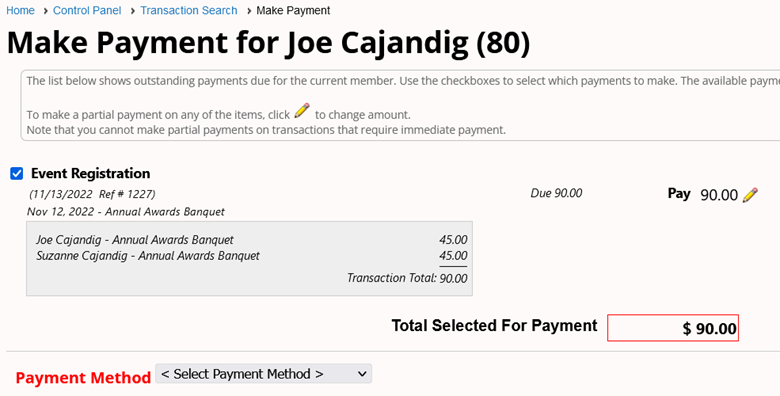Image resolution: width=780 pixels, height=396 pixels.
Task: Click the Transaction Total 90.00 line
Action: (x=407, y=278)
